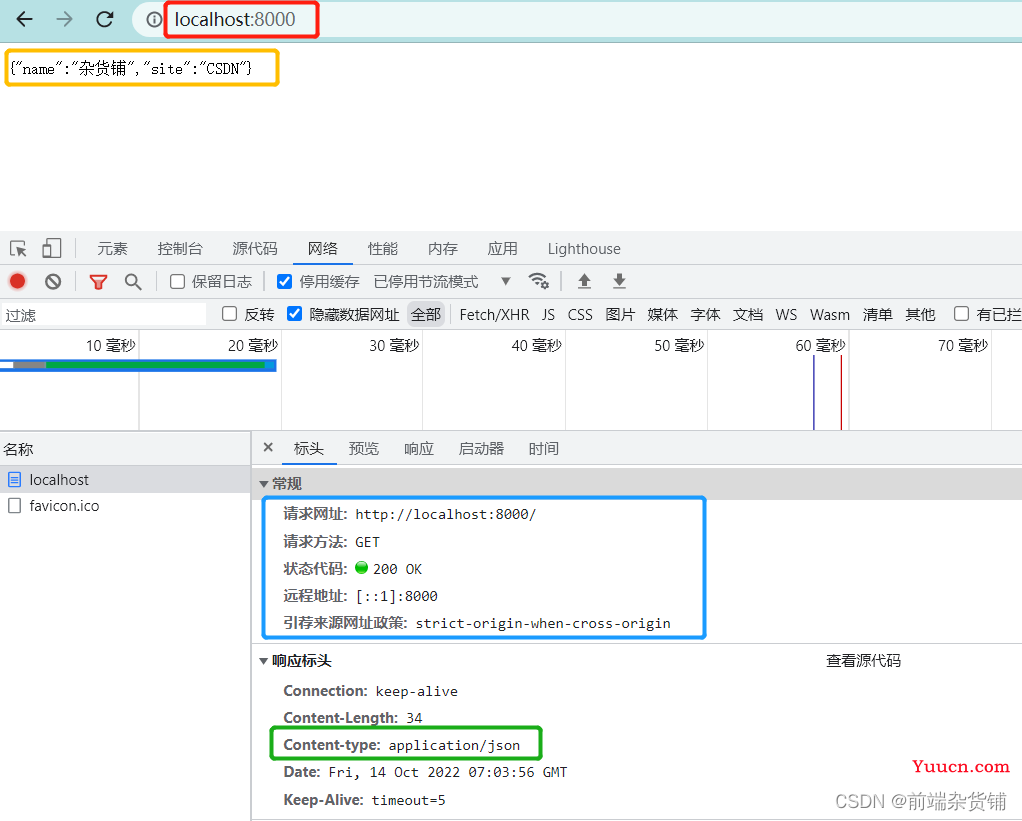
Task: Open the 内存 tab
Action: [x=443, y=248]
